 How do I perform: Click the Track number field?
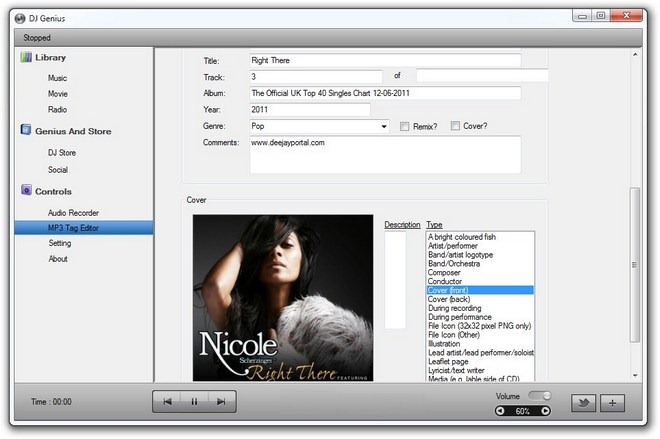[x=316, y=77]
